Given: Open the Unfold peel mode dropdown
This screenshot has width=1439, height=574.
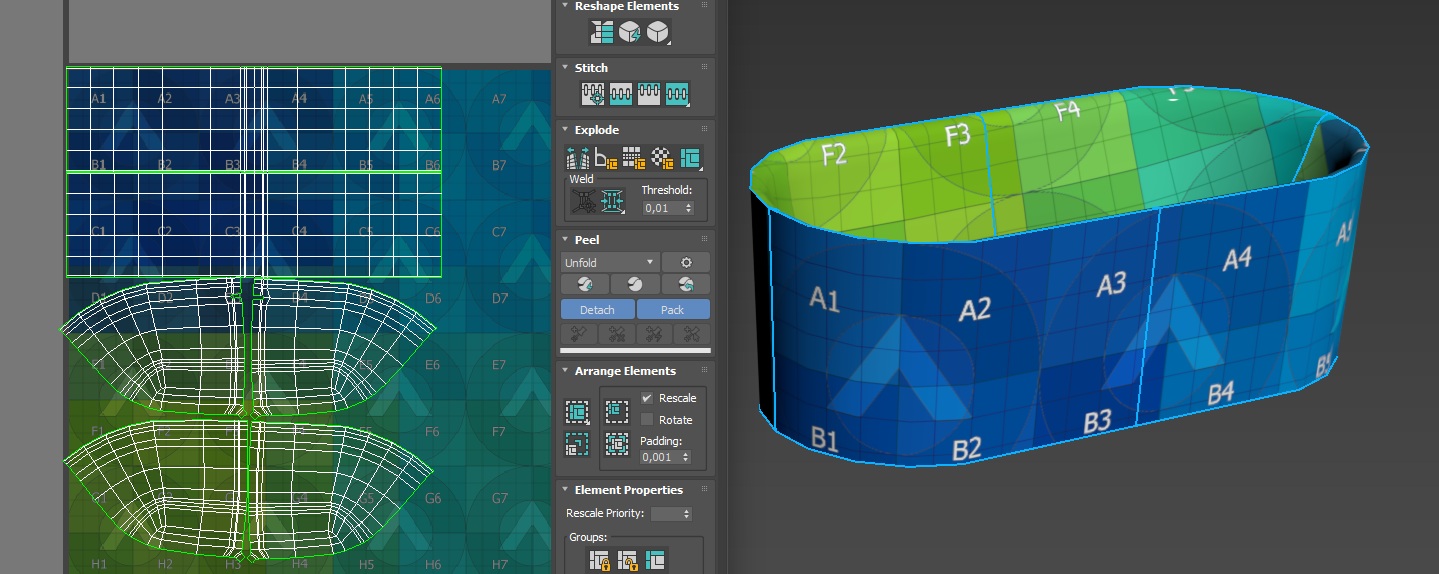Looking at the screenshot, I should point(610,262).
